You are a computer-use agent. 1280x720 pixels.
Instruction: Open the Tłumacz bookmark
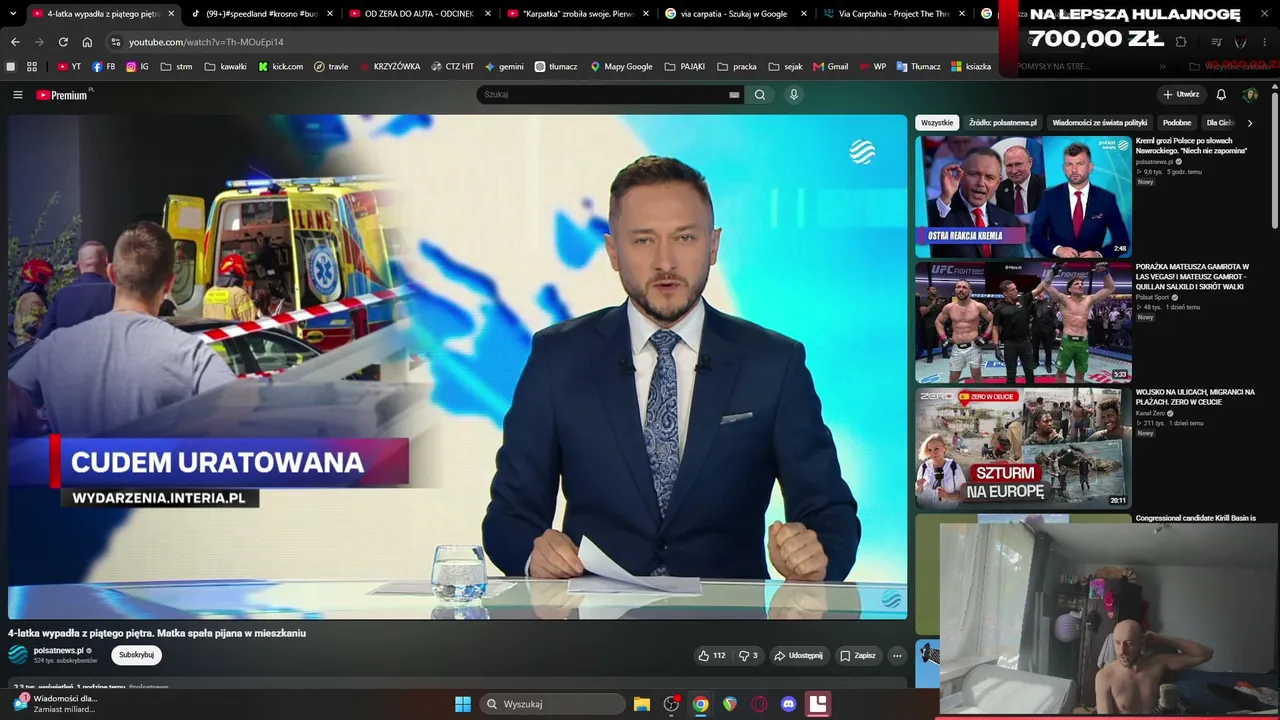coord(919,67)
